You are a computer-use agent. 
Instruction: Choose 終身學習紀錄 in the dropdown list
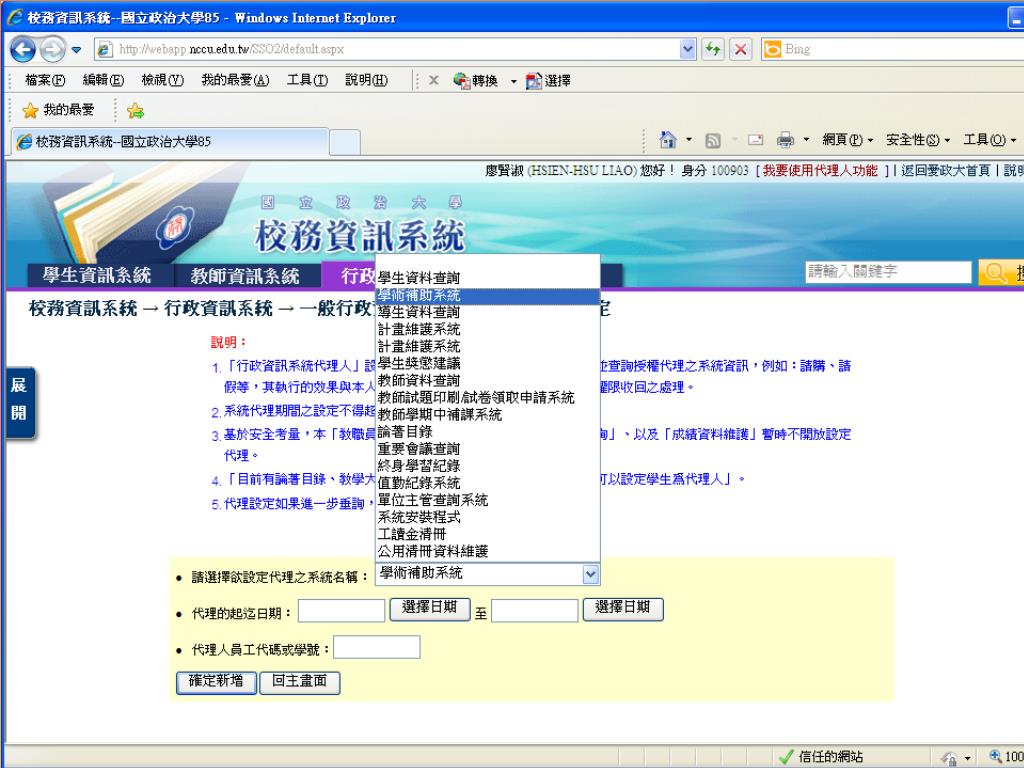[x=487, y=466]
